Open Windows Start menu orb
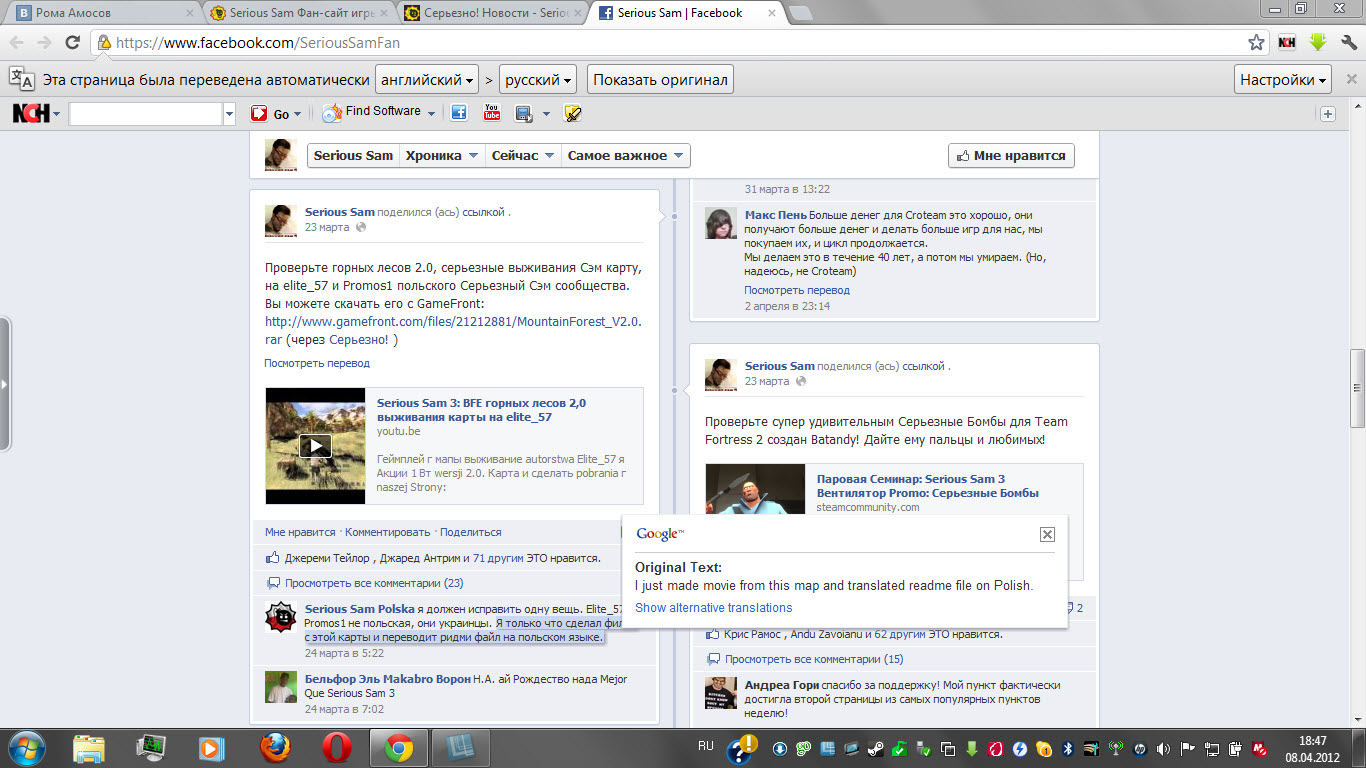Screen dimensions: 1366x768 point(27,747)
